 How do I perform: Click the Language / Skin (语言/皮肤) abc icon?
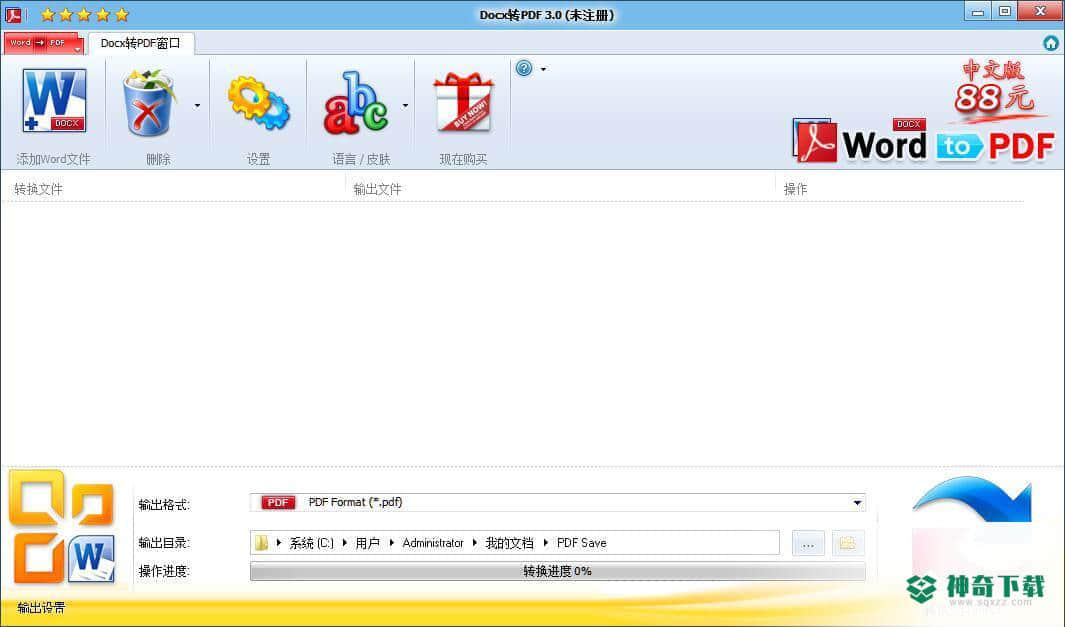(356, 103)
